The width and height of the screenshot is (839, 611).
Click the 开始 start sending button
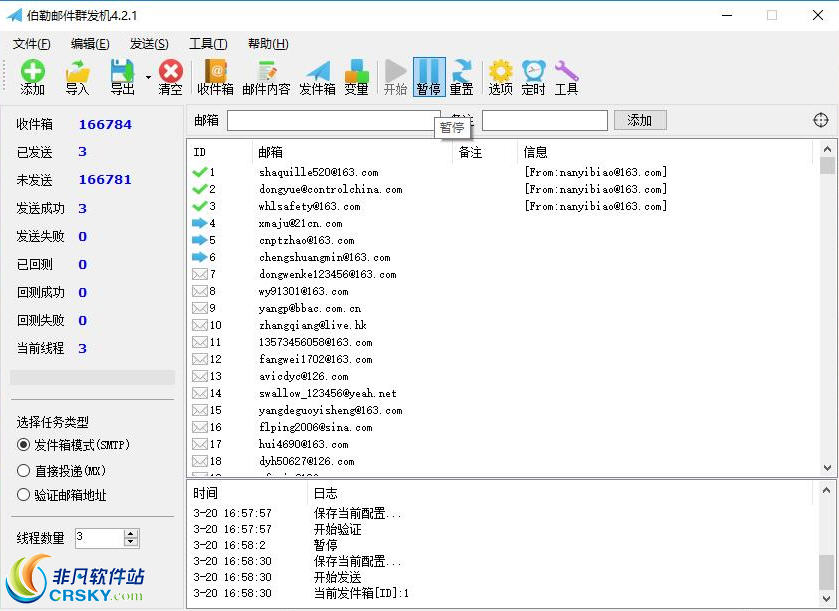395,75
